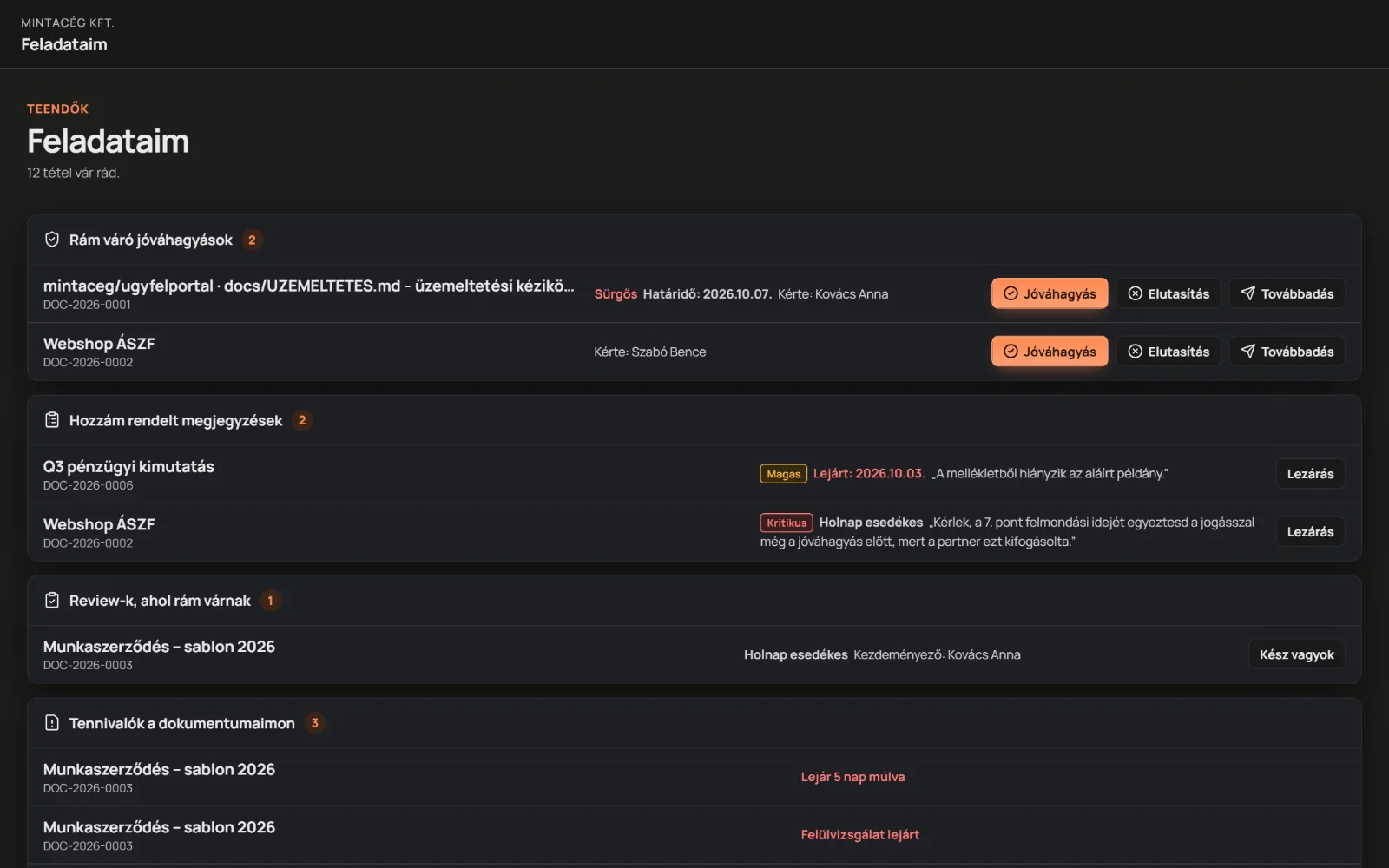The image size is (1389, 868).
Task: Forward DOC-2026-0001 with Továbbadás
Action: tap(1287, 293)
